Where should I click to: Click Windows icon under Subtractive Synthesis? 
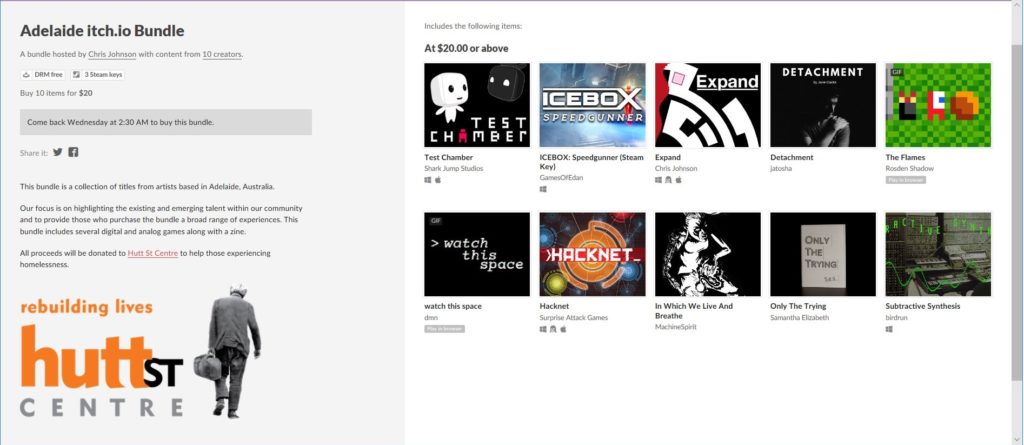889,329
